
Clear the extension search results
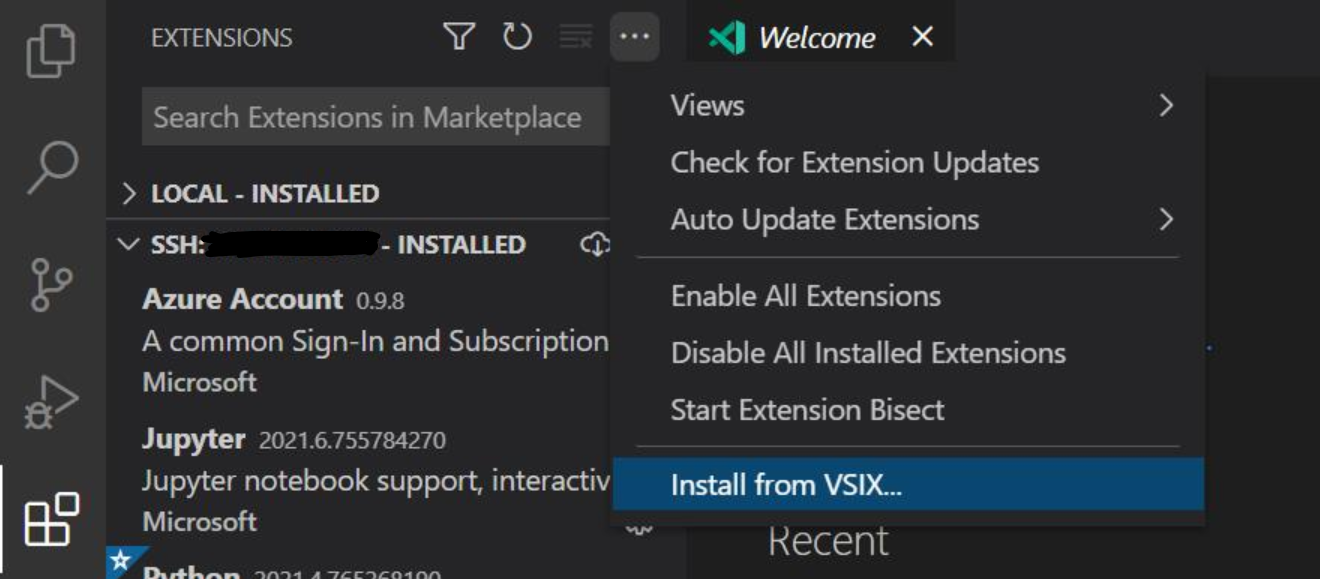577,37
